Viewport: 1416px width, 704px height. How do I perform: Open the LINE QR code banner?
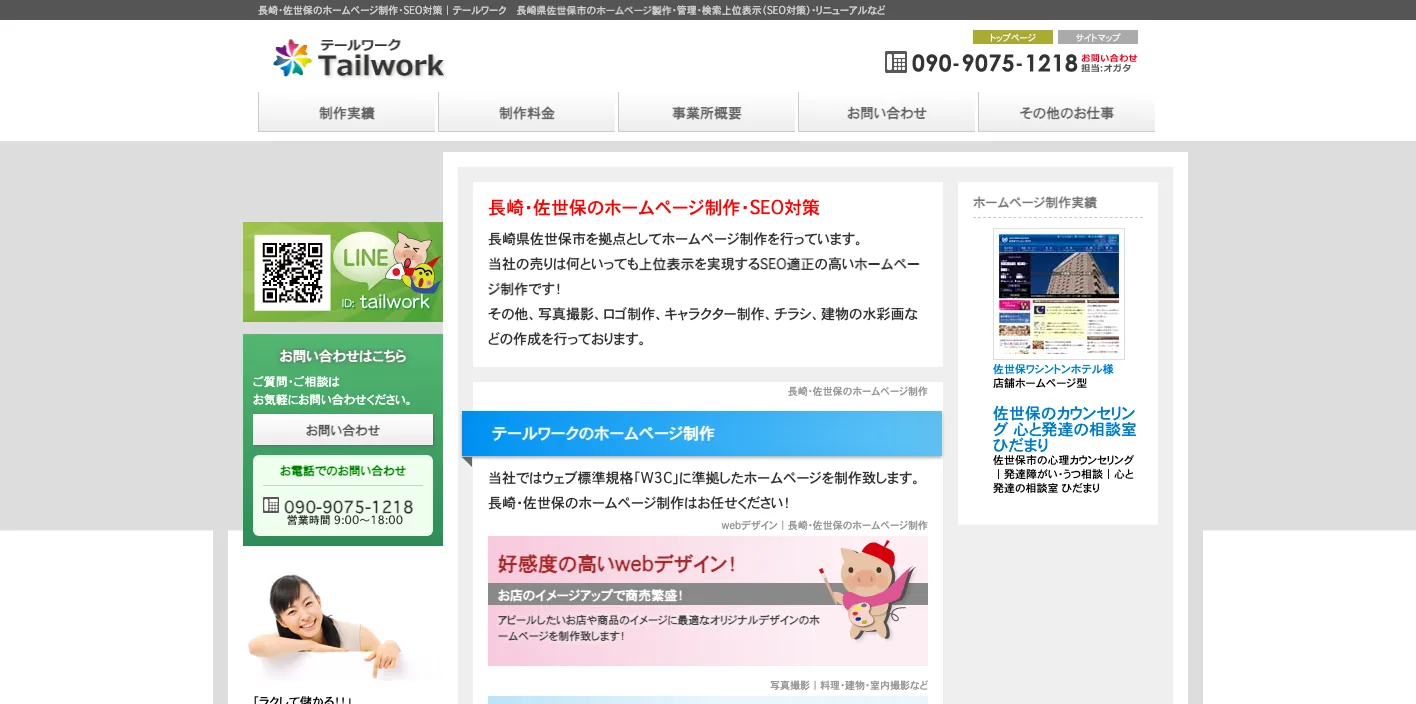click(343, 272)
